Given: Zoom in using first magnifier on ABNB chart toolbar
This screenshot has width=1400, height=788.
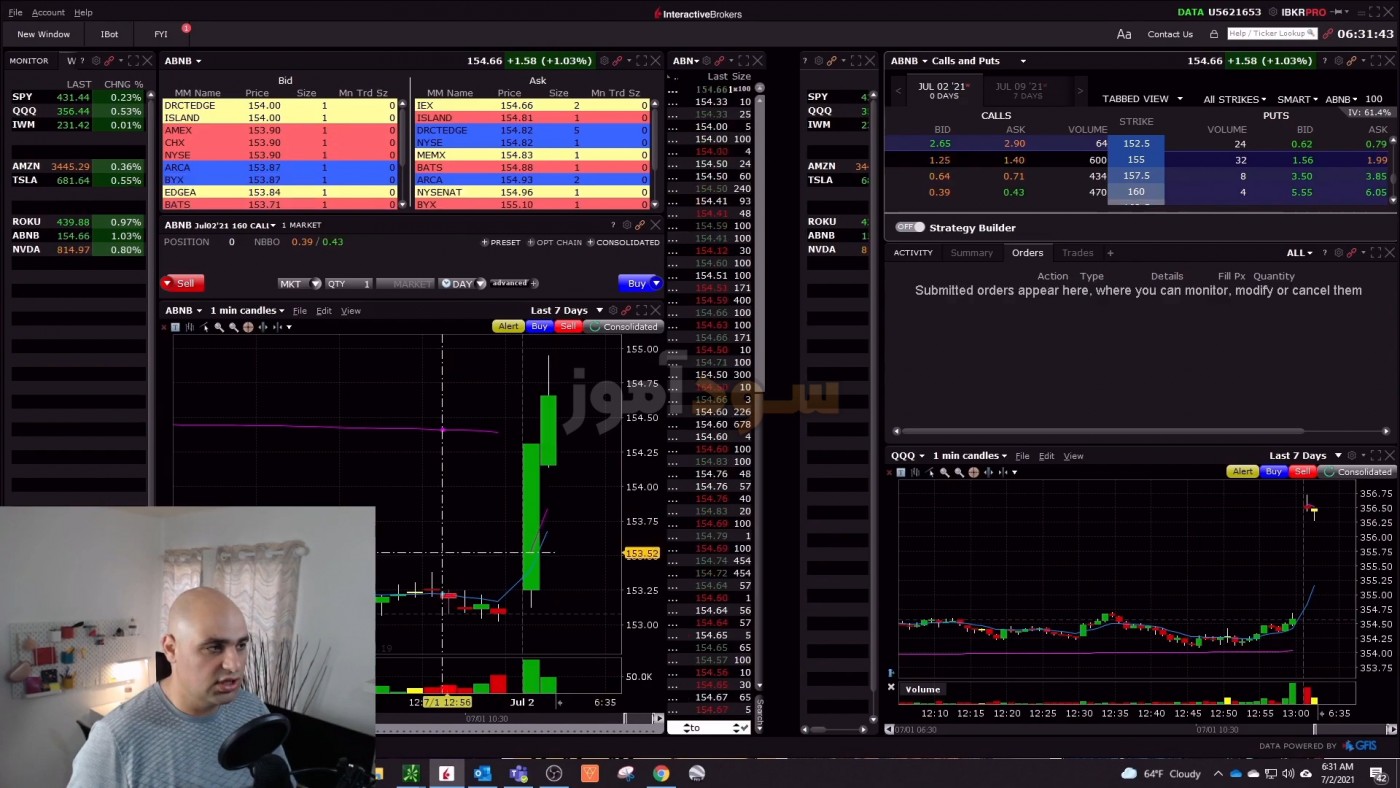Looking at the screenshot, I should pyautogui.click(x=219, y=327).
